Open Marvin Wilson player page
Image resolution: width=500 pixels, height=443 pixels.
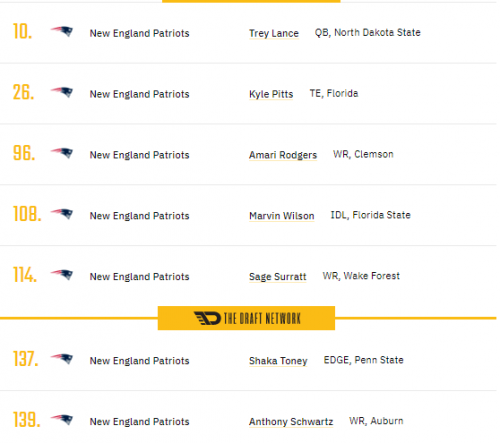pyautogui.click(x=282, y=216)
